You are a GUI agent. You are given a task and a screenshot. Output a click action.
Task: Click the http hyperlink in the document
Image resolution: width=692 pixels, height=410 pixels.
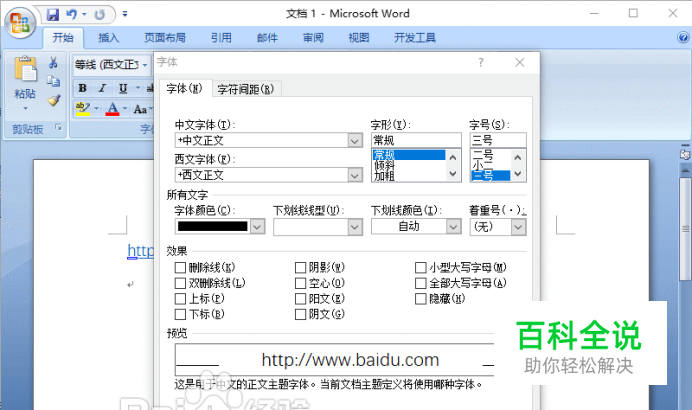(x=140, y=251)
